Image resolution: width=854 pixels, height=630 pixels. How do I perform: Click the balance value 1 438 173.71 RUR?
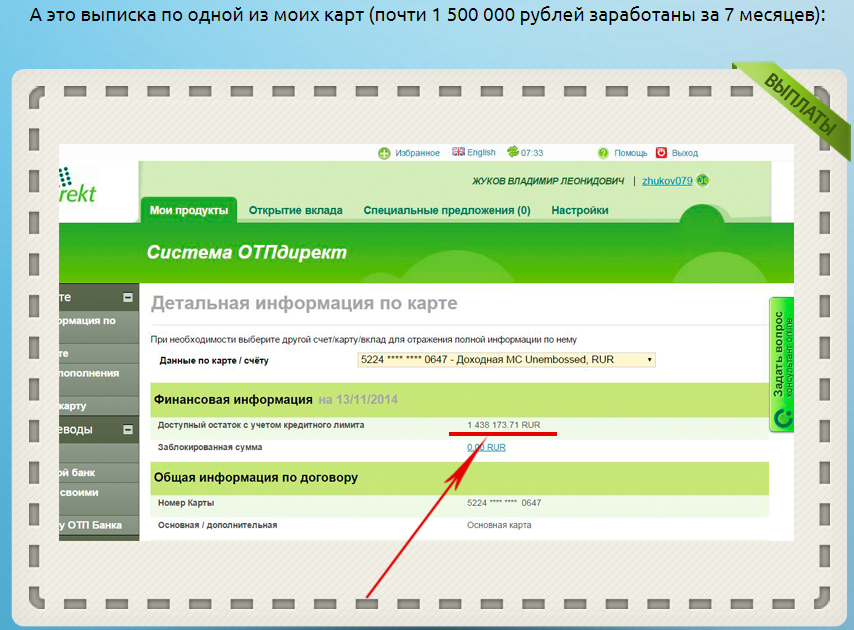click(x=504, y=425)
